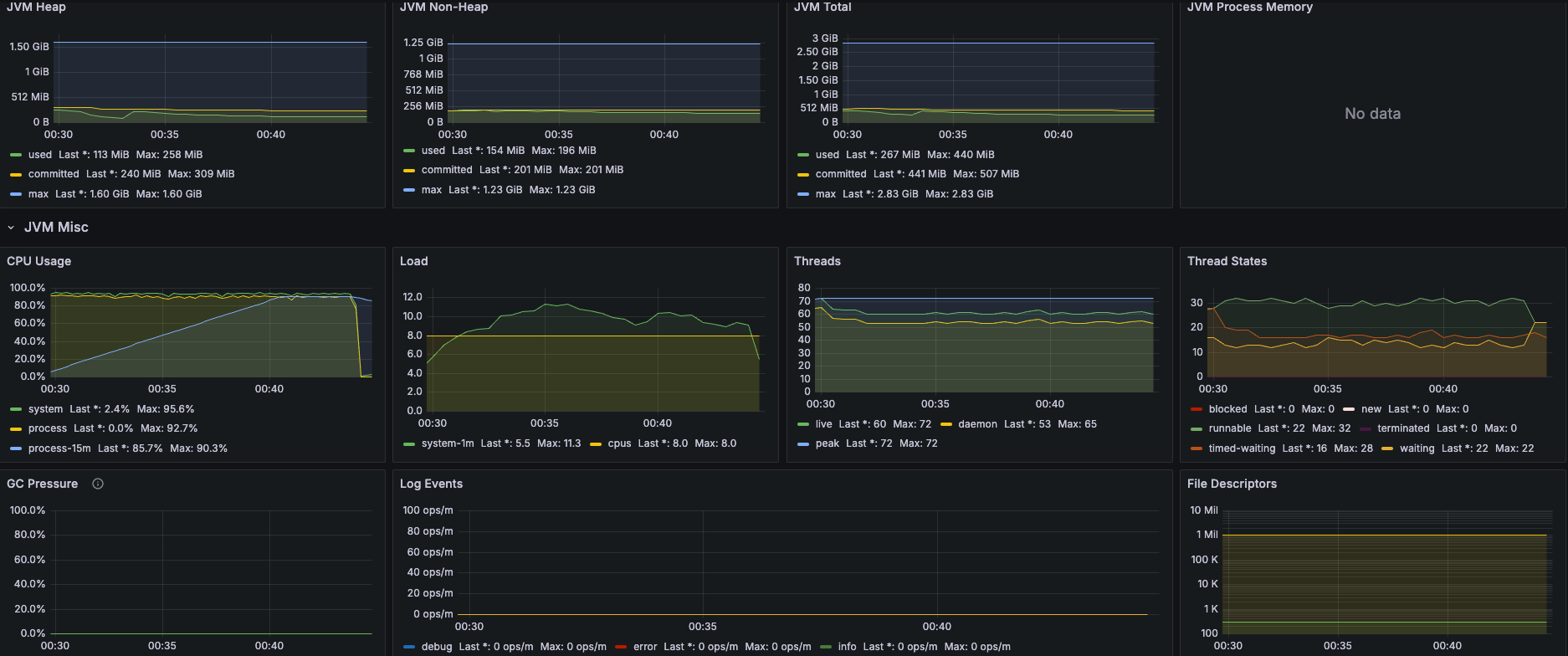The width and height of the screenshot is (1568, 656).
Task: Click the green used swatch in JVM Total
Action: pos(803,155)
